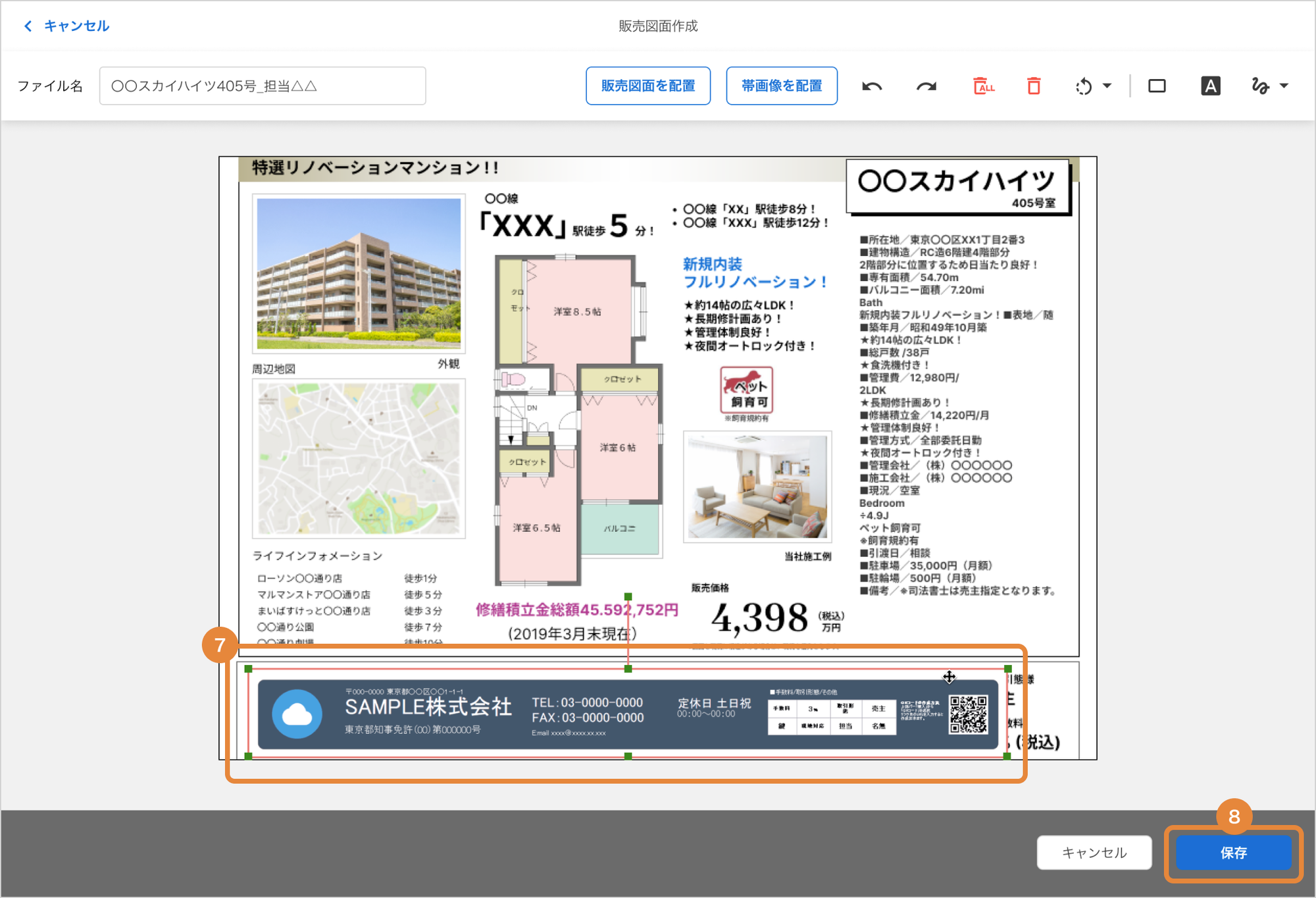Click the TEL:03-0000-0000 text in banner
1316x898 pixels.
point(588,702)
